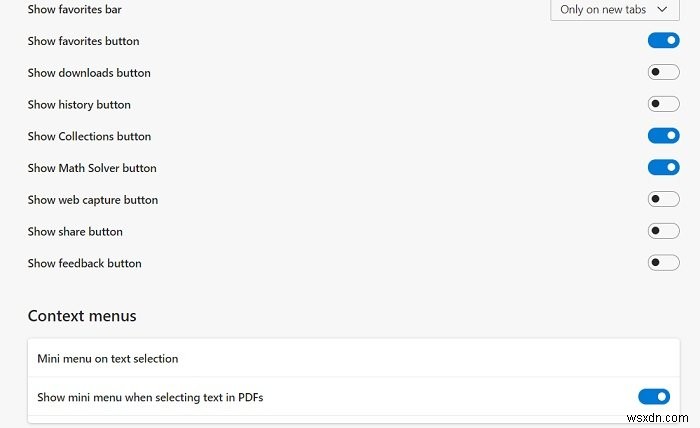Enable the Show downloads button toggle
This screenshot has height=428, width=700.
coord(663,72)
